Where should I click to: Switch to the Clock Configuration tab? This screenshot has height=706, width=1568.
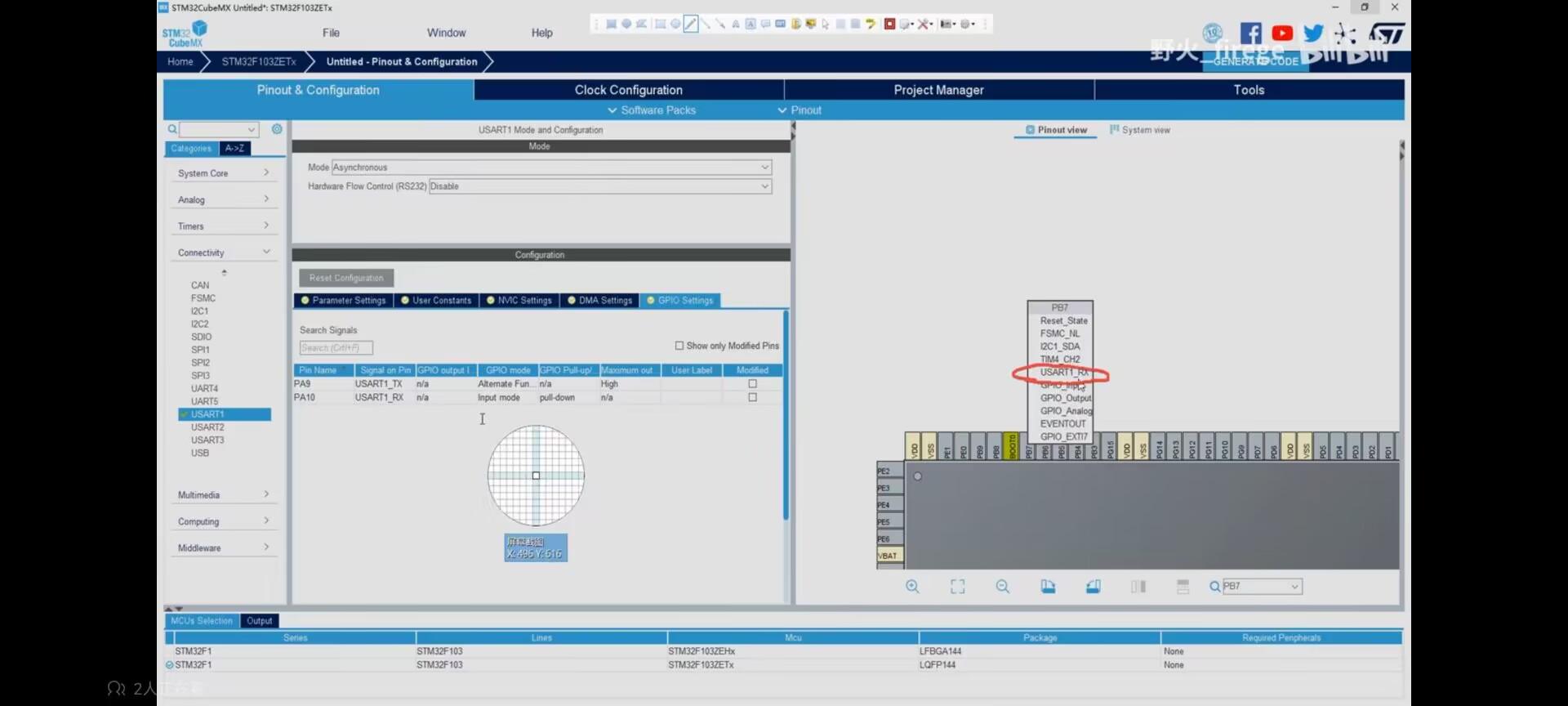pos(628,90)
